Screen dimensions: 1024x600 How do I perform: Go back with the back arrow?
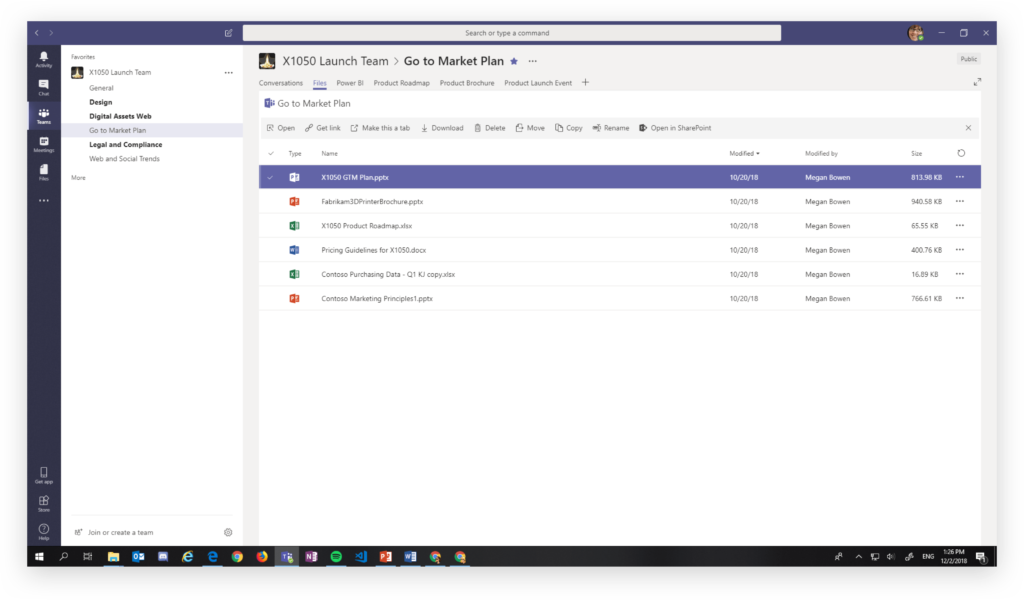[x=37, y=33]
